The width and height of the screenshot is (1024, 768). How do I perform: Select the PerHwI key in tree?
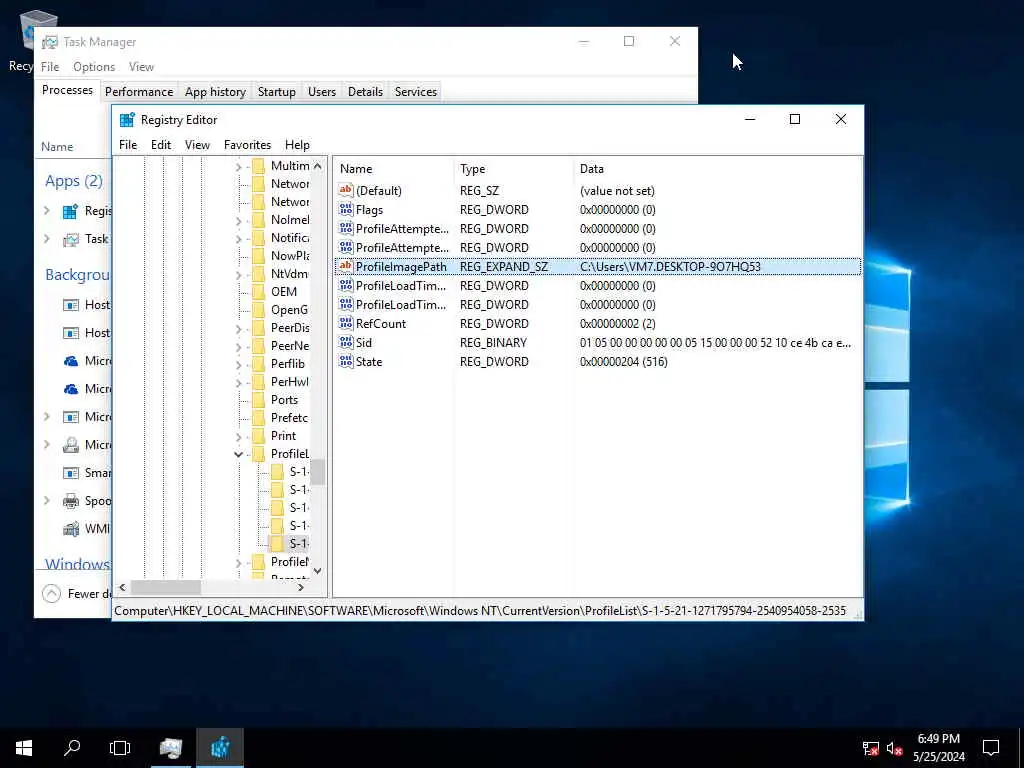(x=289, y=382)
